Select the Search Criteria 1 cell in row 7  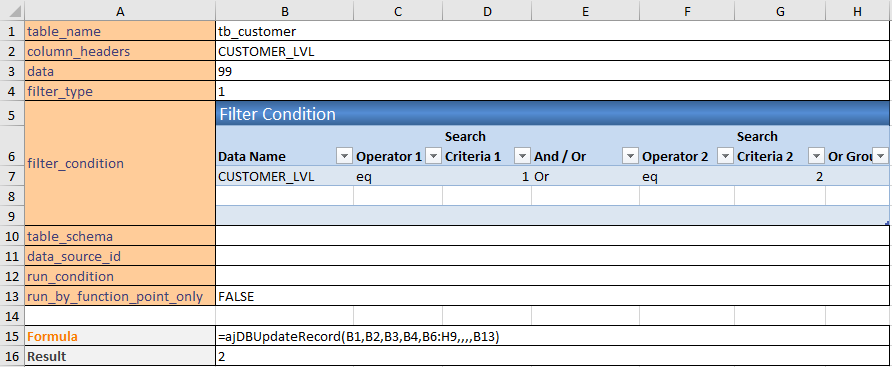click(x=487, y=176)
